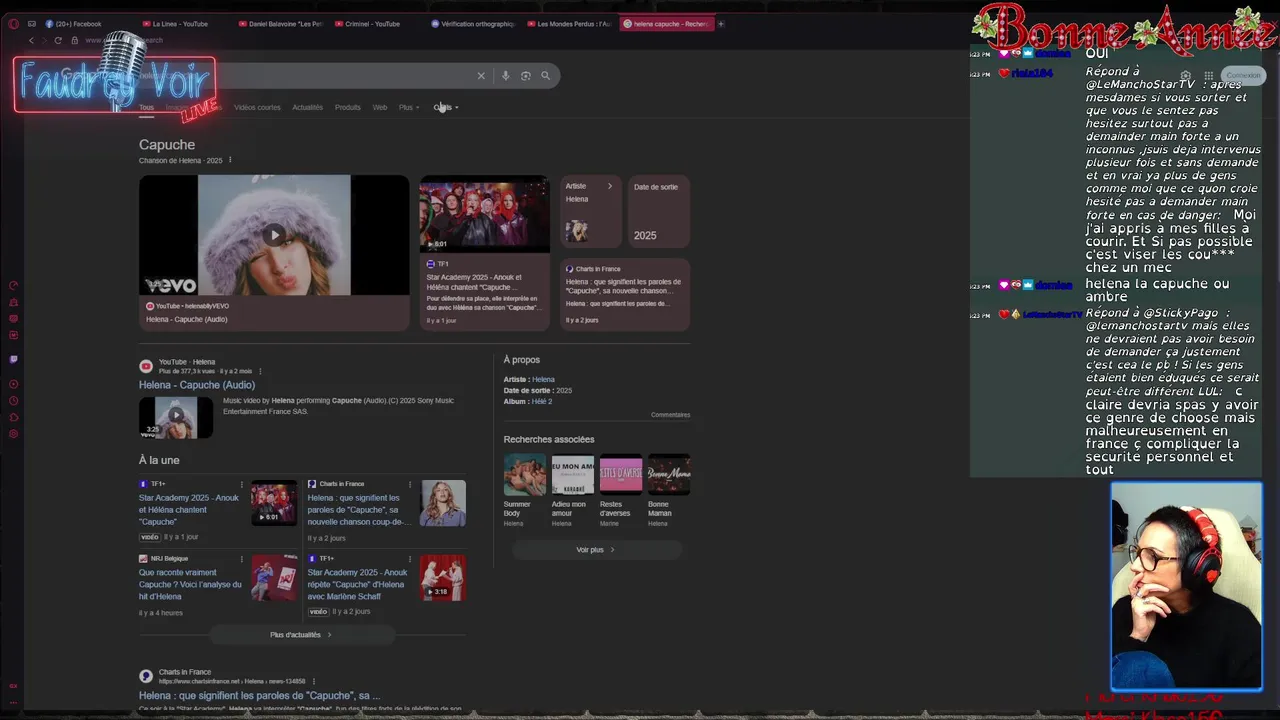The image size is (1280, 720).
Task: Select the Produits search filter
Action: [348, 107]
